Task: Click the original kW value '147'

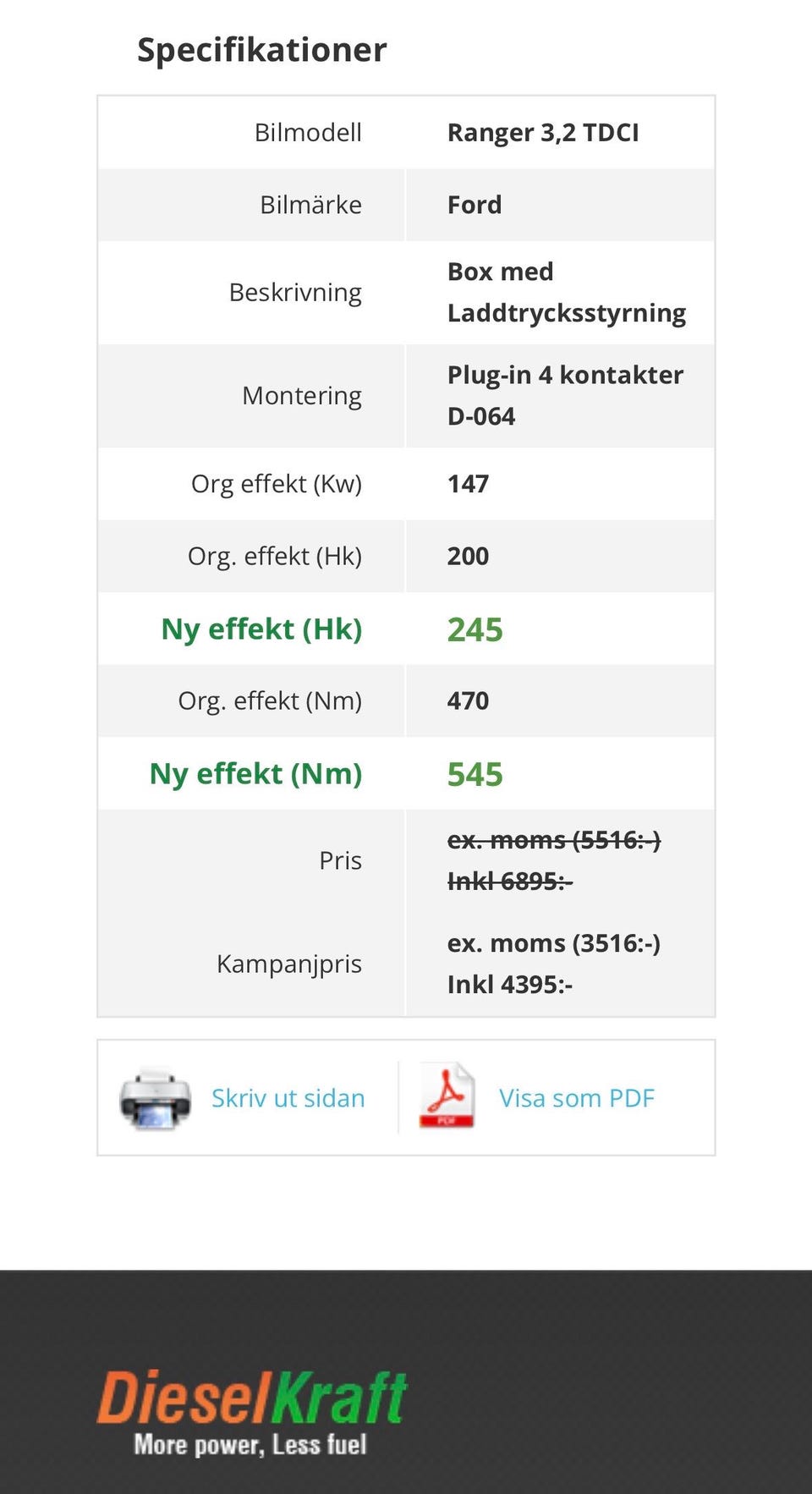Action: (468, 484)
